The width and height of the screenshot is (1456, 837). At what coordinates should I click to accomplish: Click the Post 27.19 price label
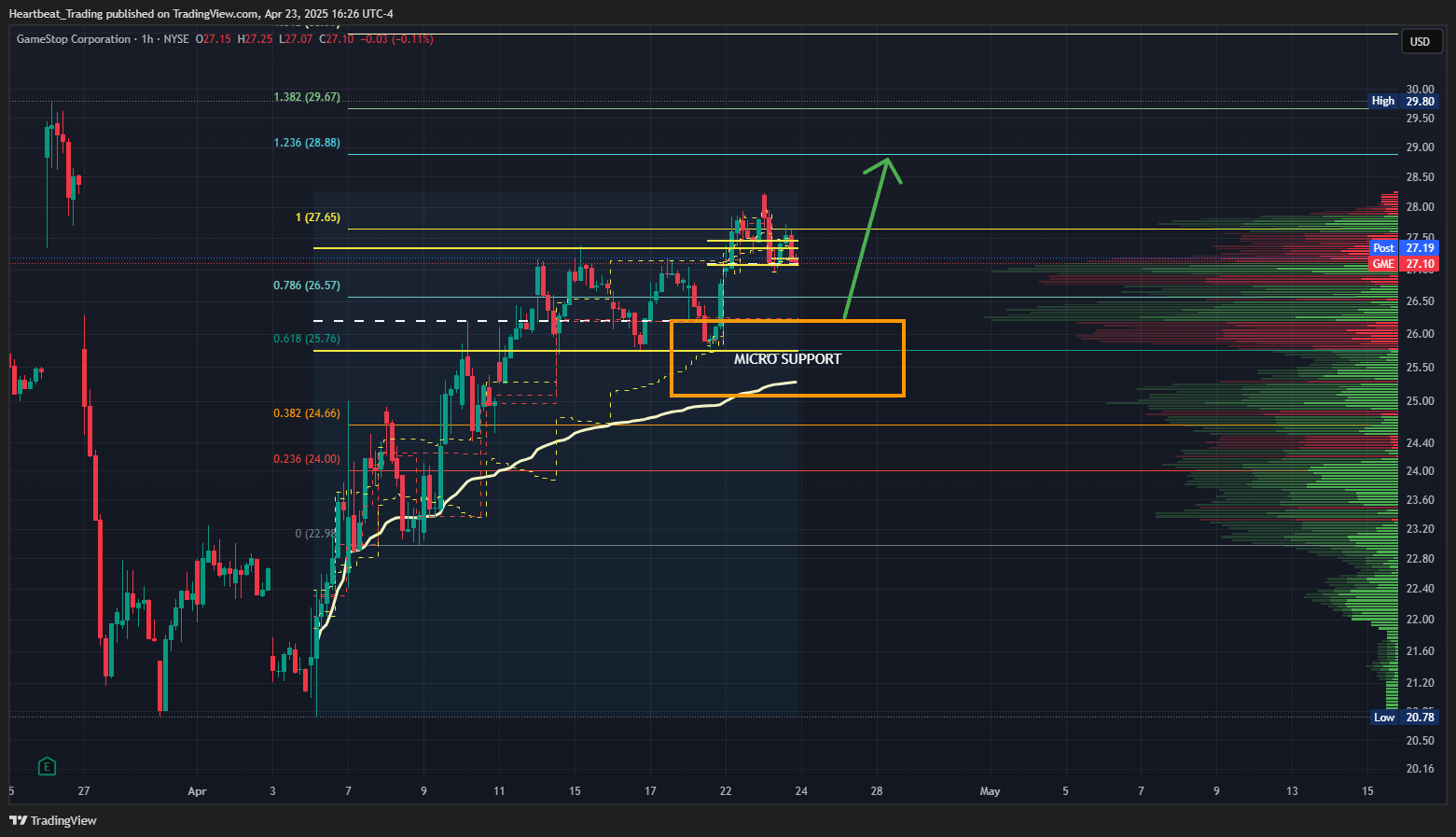click(x=1404, y=247)
